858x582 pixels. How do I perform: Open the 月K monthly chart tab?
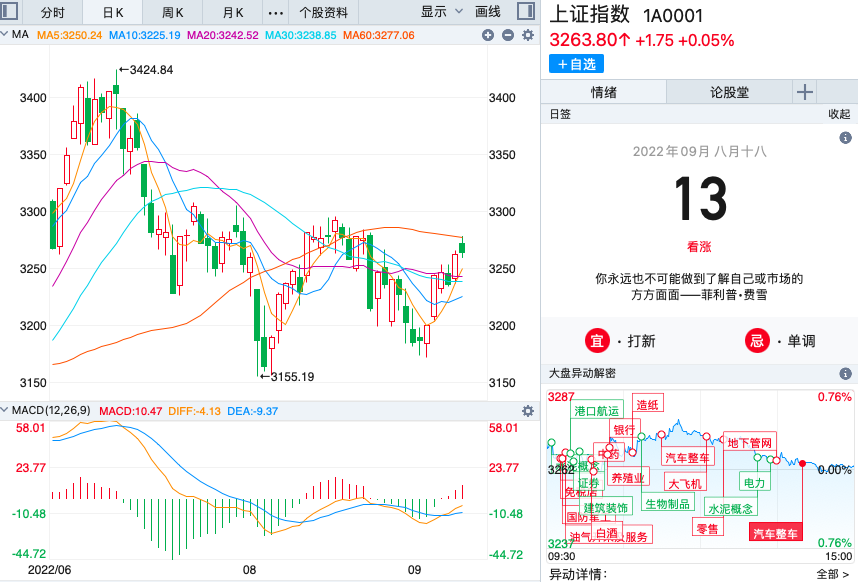[233, 13]
